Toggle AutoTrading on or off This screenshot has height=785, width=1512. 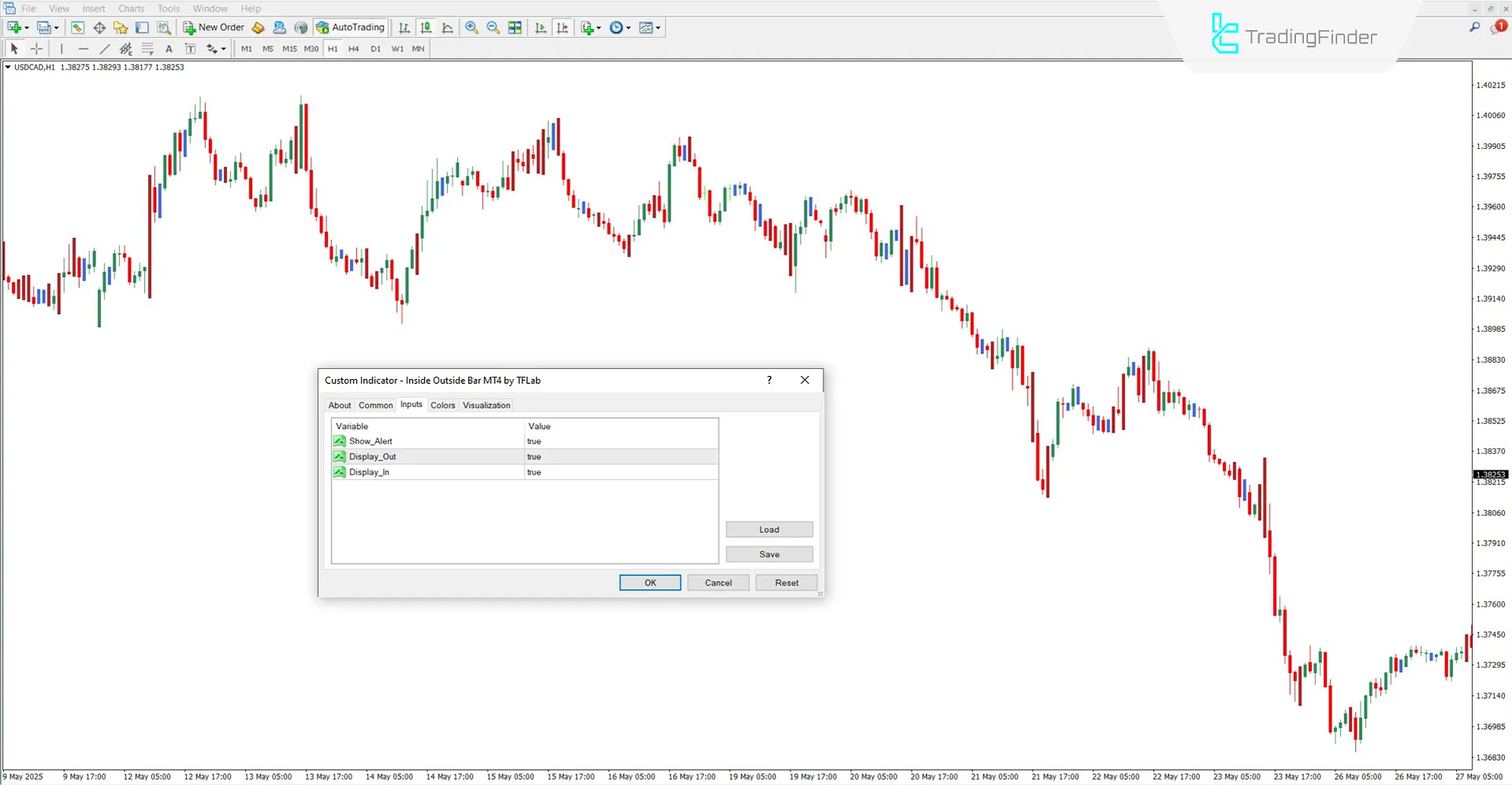tap(350, 27)
